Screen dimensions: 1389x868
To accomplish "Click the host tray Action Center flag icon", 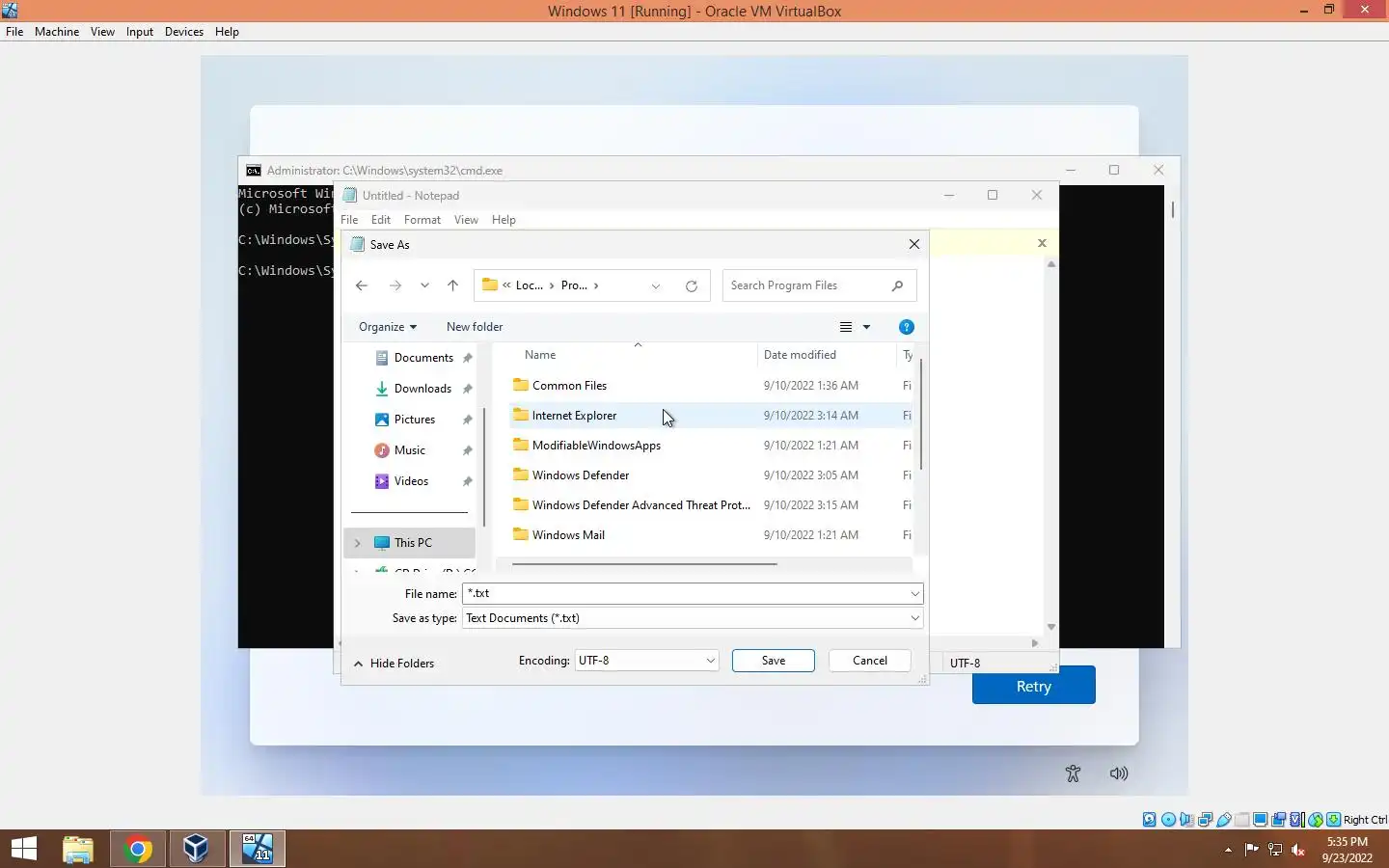I will [1252, 850].
